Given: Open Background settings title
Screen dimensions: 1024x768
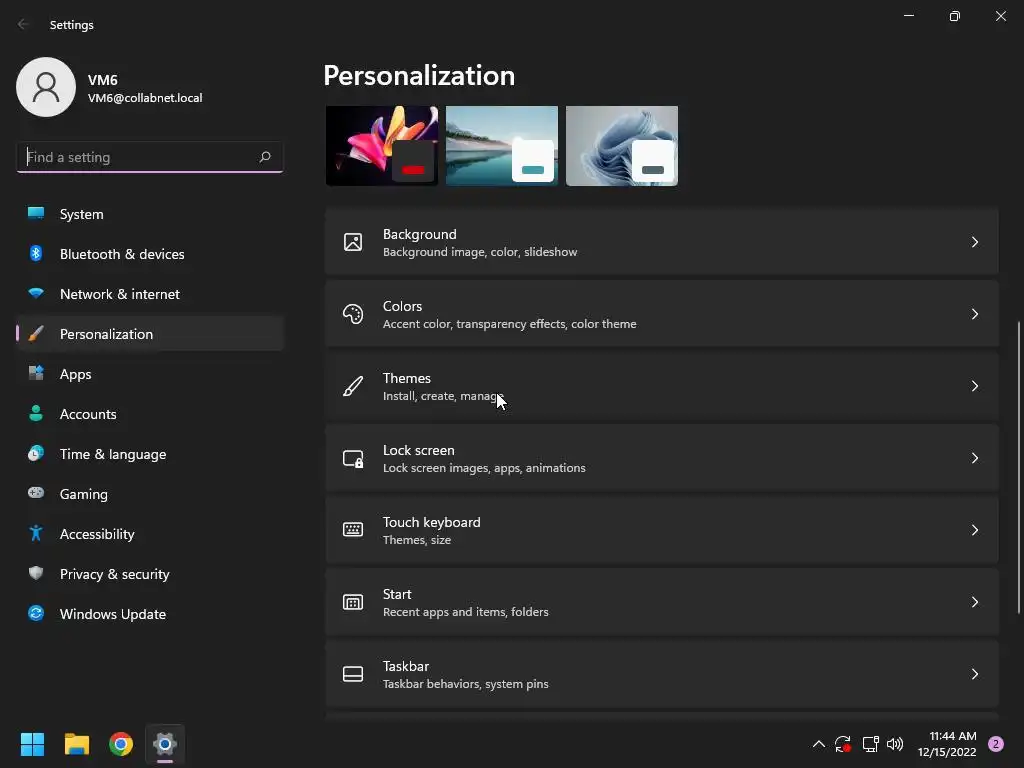Looking at the screenshot, I should click(419, 234).
